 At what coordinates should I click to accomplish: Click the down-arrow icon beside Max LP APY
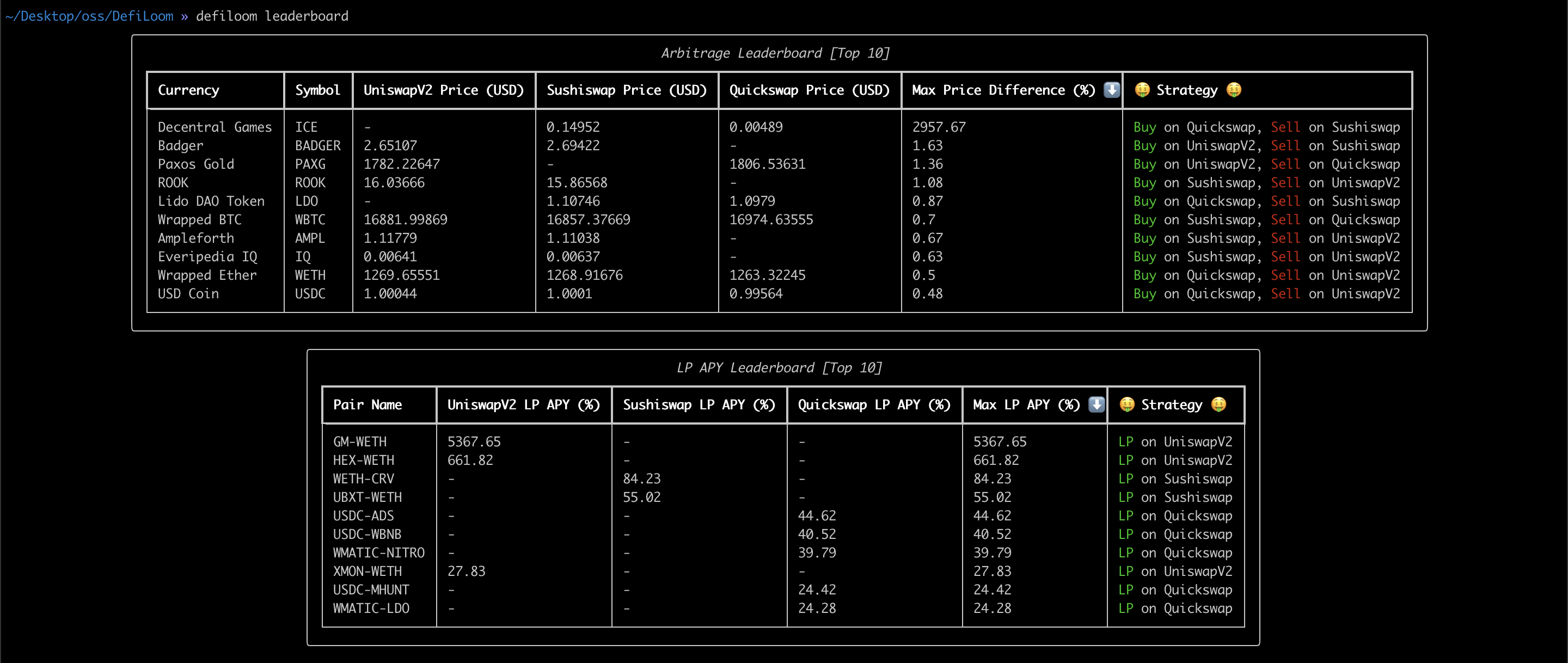coord(1097,404)
